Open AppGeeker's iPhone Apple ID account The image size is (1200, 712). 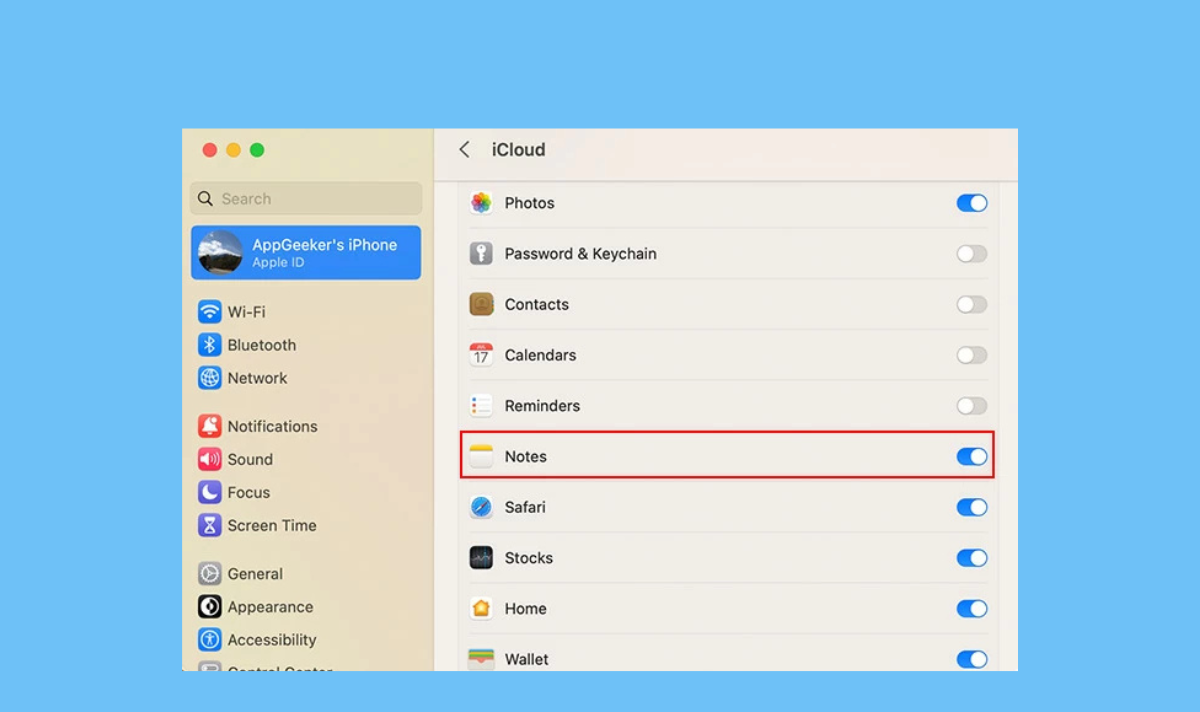coord(306,252)
